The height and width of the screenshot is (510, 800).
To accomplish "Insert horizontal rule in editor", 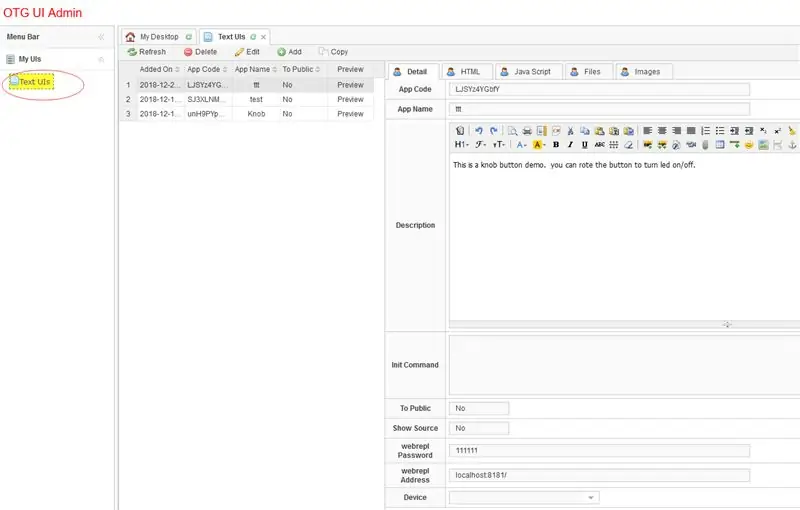I will pyautogui.click(x=735, y=145).
